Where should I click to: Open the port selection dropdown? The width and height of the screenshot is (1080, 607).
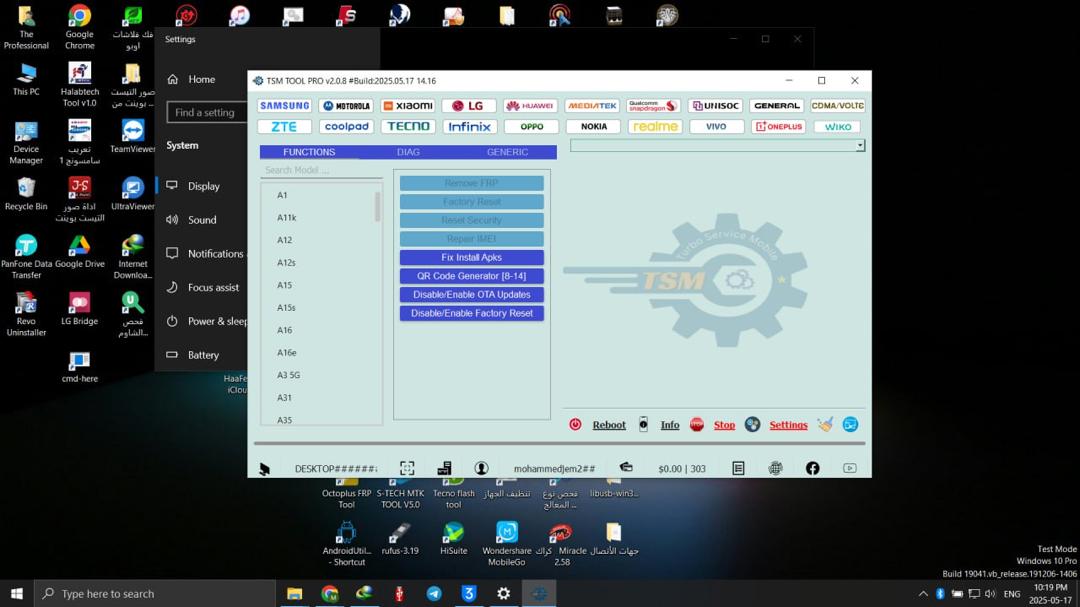pos(717,145)
